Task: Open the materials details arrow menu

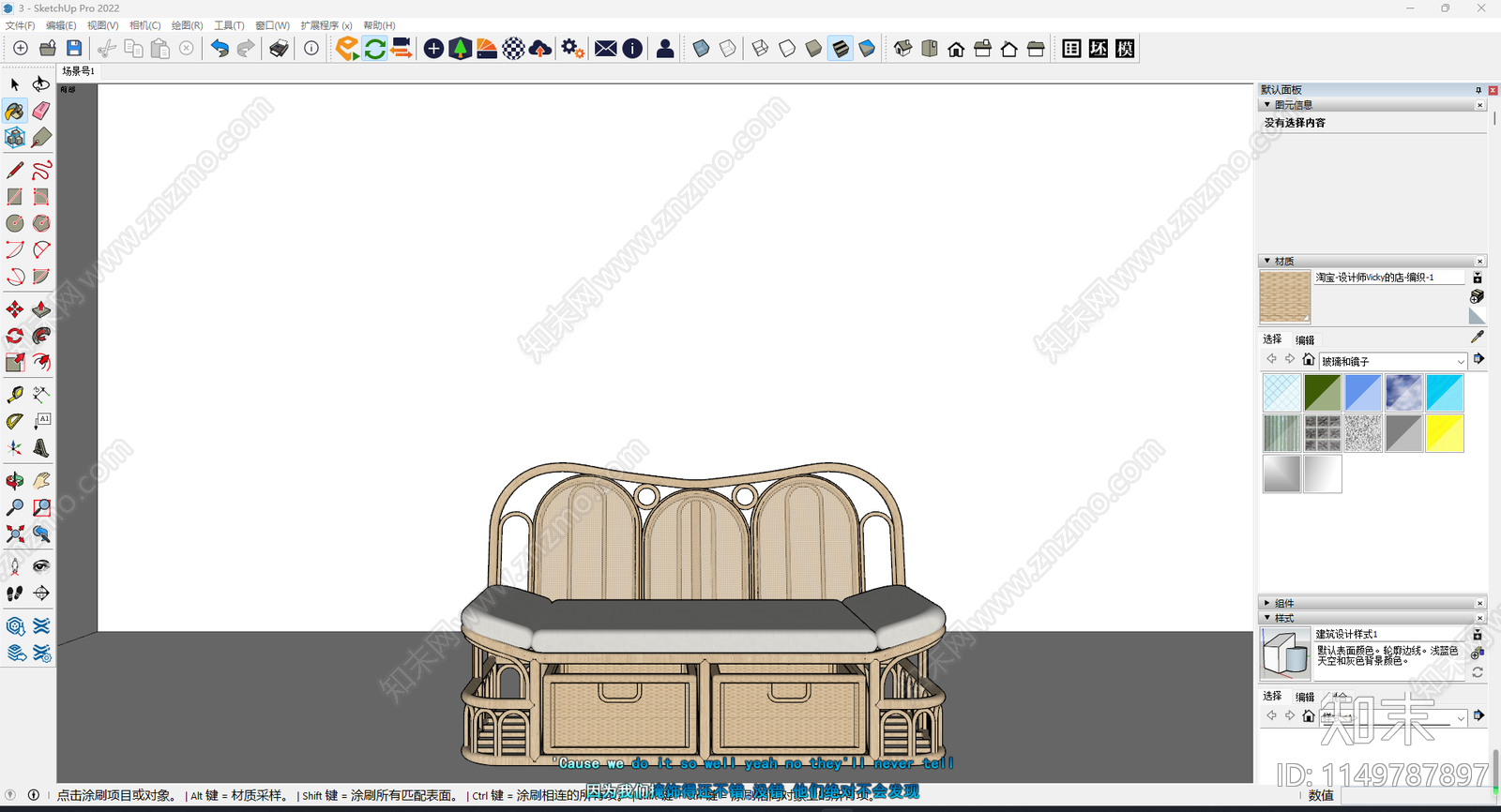Action: 1479,359
